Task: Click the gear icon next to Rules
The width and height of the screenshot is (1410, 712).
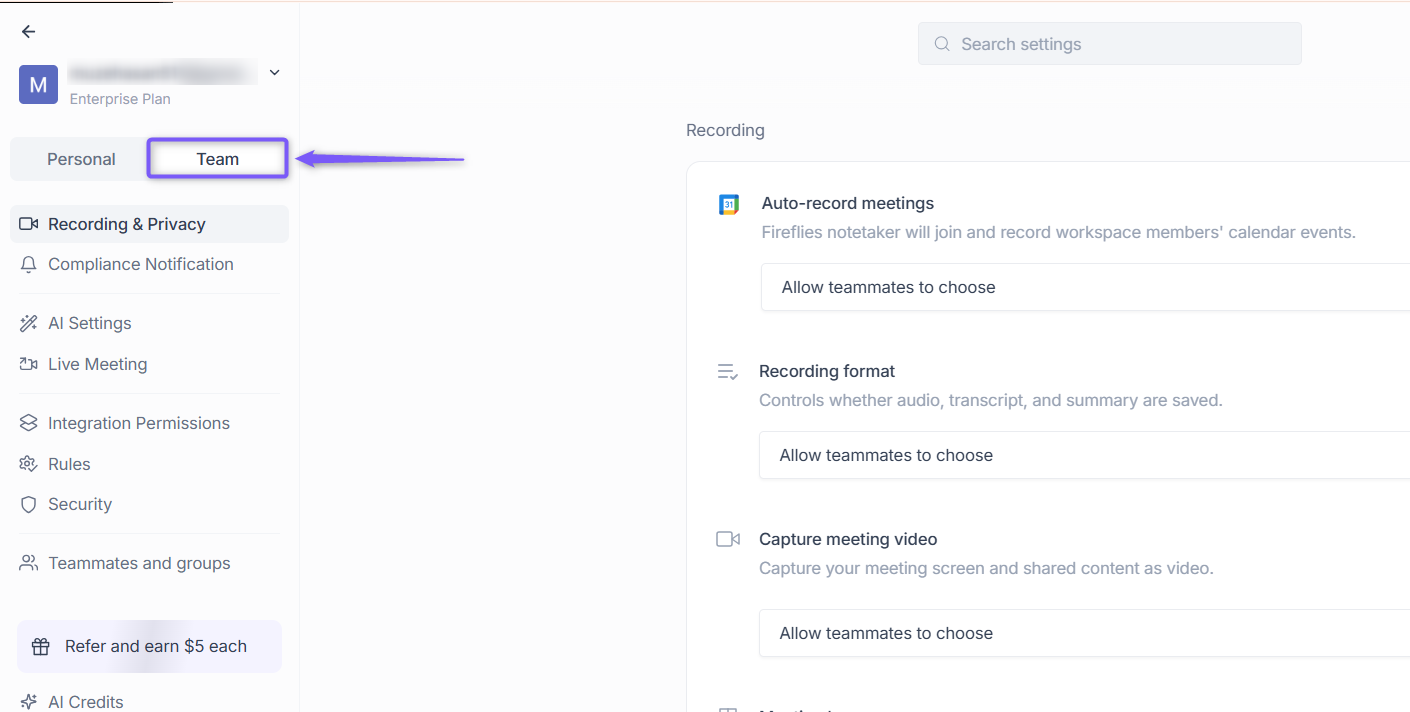Action: point(29,465)
